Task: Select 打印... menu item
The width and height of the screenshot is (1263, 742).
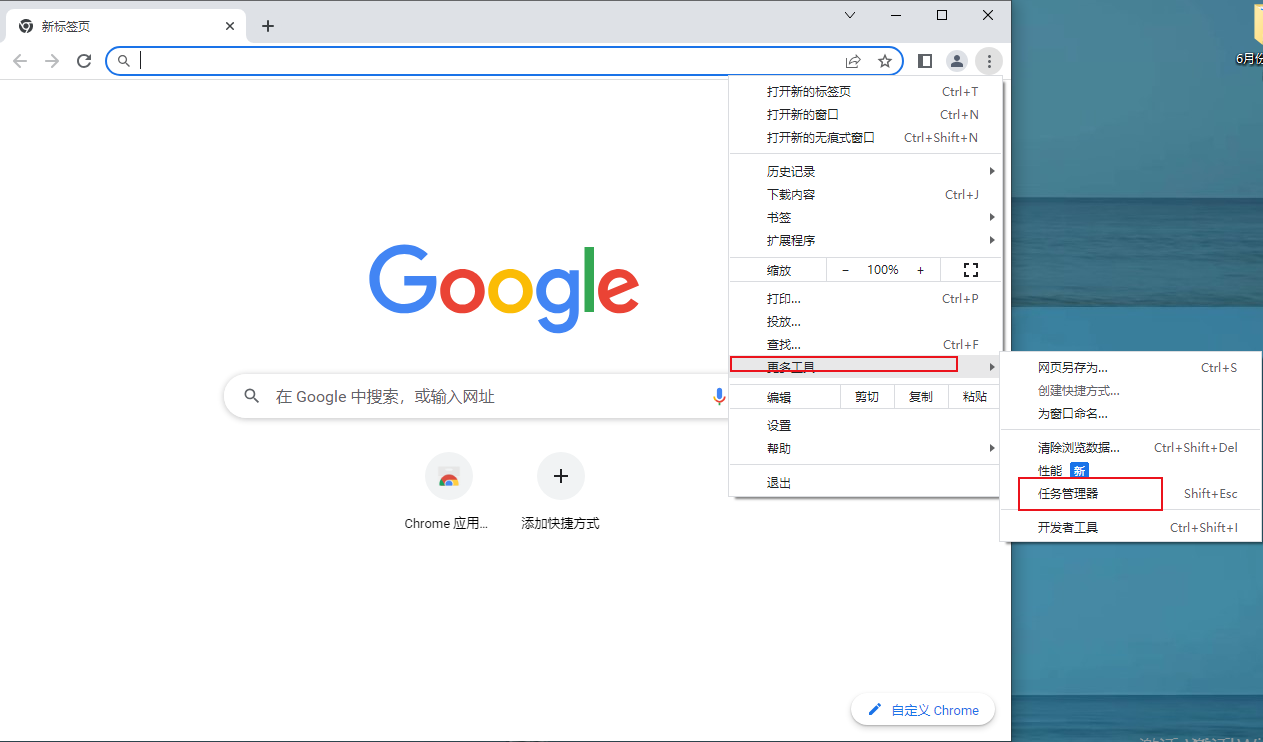Action: [865, 298]
